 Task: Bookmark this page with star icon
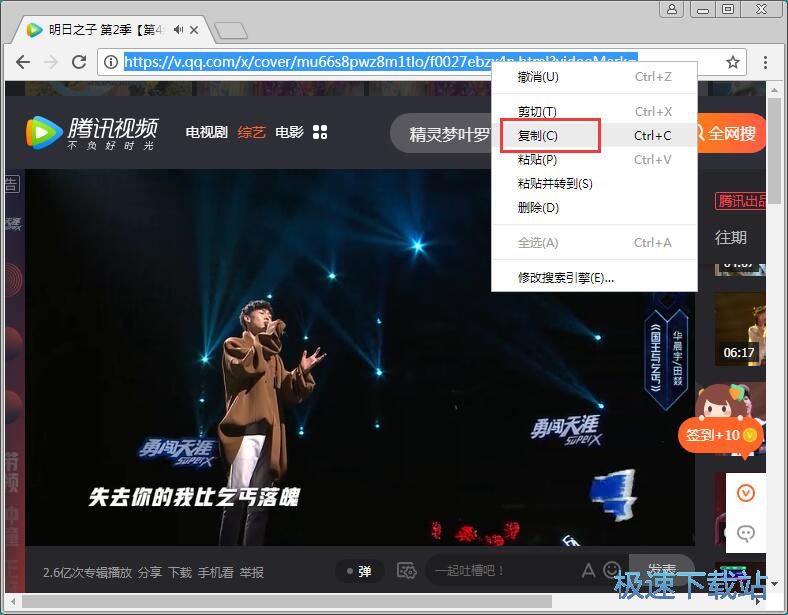click(x=733, y=62)
